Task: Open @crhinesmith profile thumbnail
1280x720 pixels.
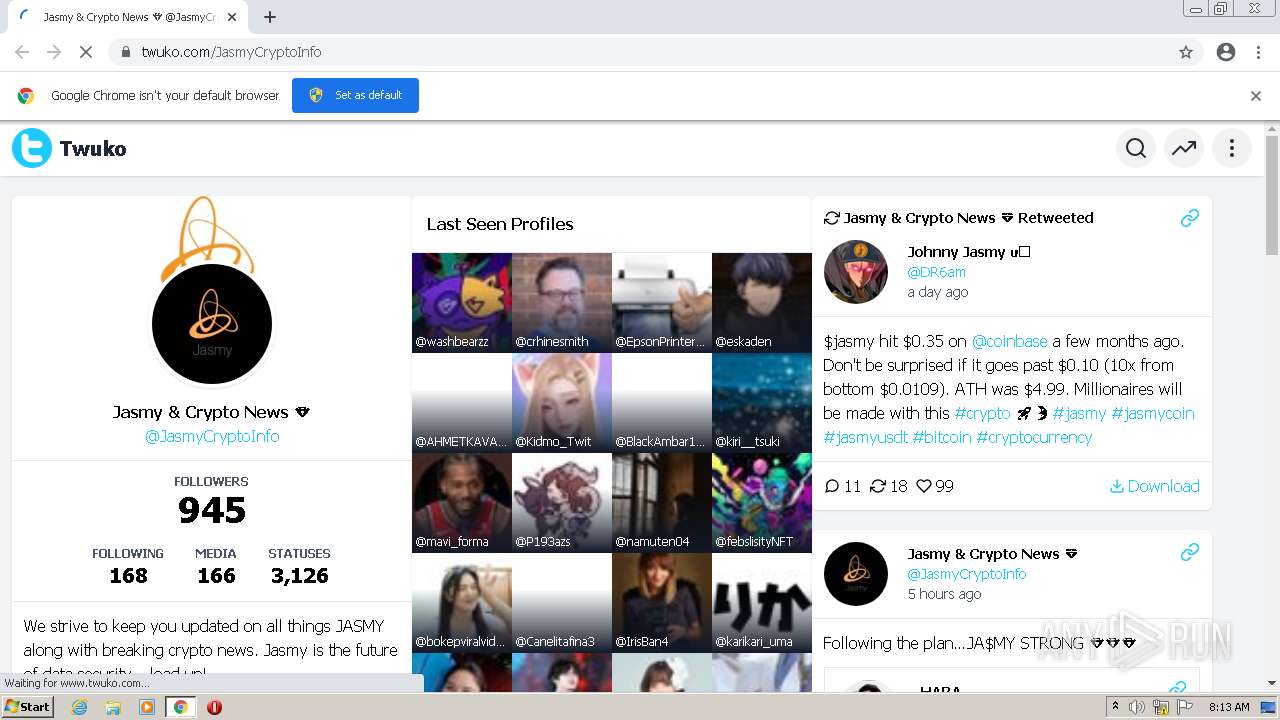Action: [562, 303]
